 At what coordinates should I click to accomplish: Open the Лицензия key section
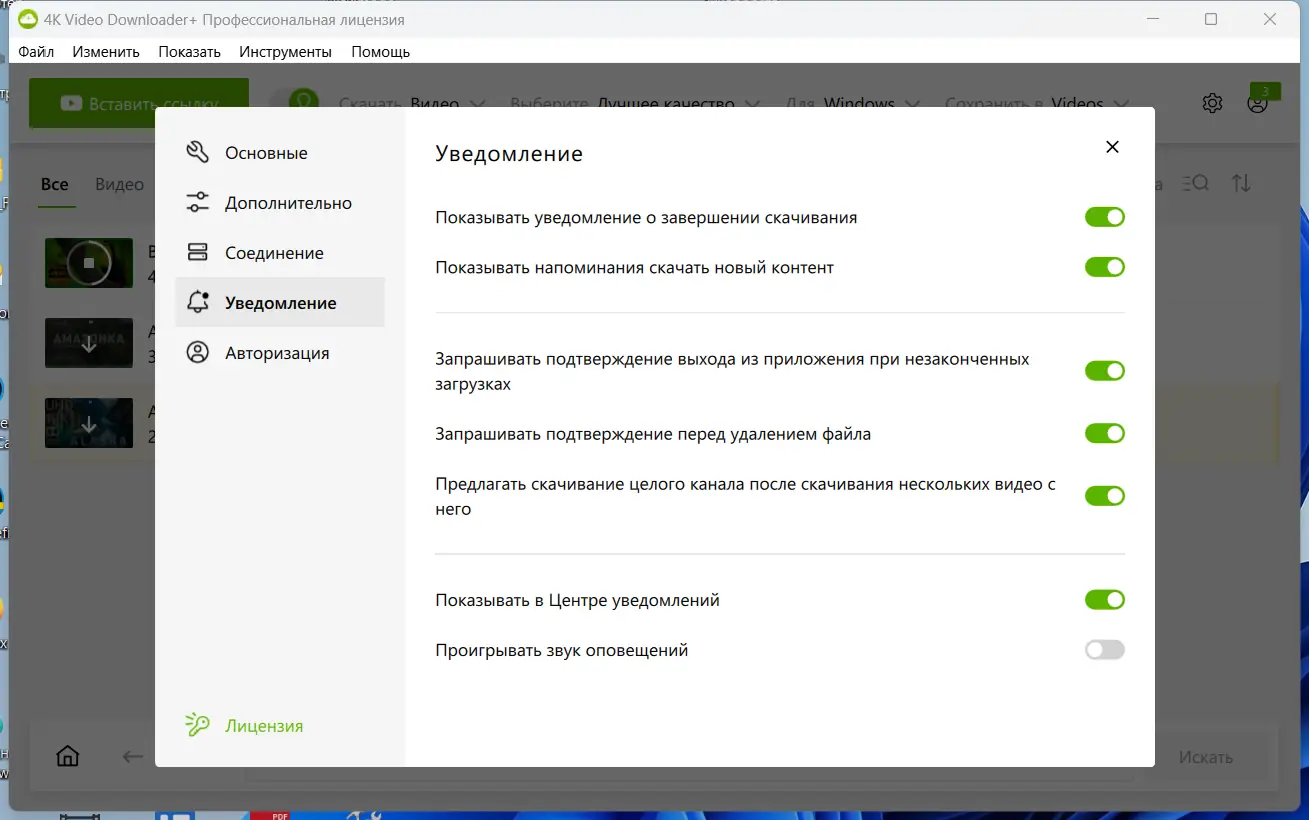pyautogui.click(x=244, y=725)
